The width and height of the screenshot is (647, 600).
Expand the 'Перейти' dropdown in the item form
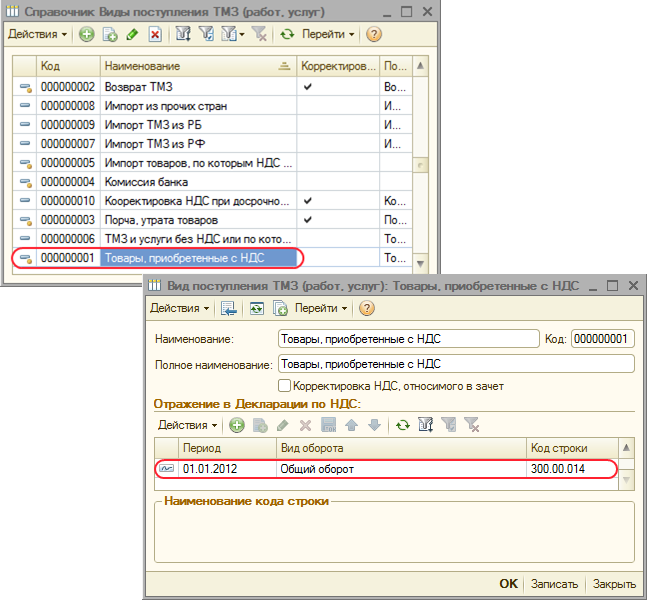(x=324, y=308)
